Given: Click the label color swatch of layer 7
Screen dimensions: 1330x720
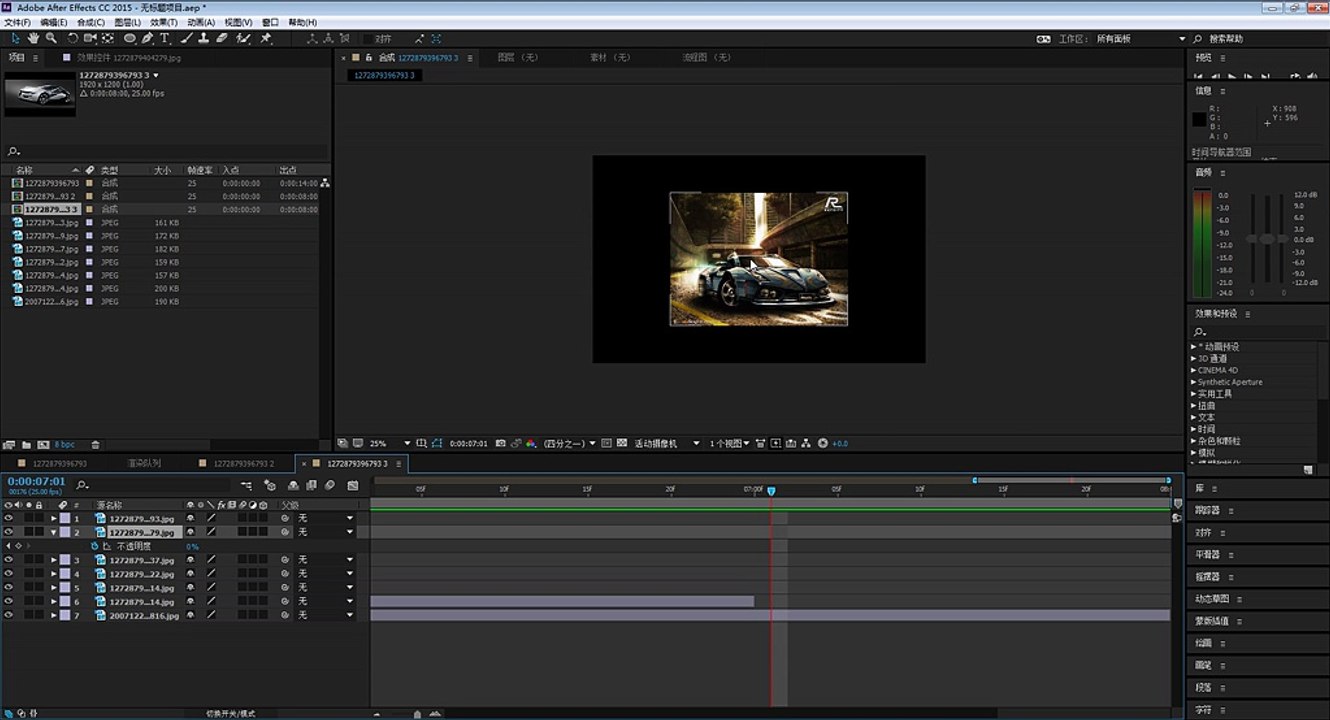Looking at the screenshot, I should click(x=65, y=615).
